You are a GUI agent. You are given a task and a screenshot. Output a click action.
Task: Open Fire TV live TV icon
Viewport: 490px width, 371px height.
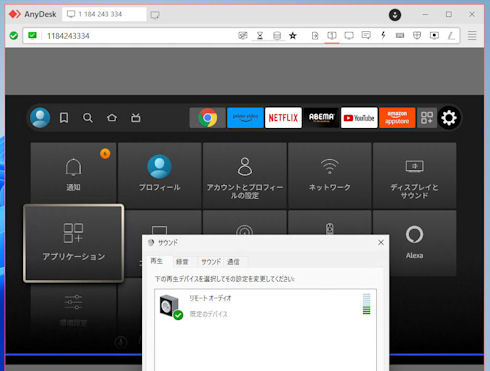136,118
